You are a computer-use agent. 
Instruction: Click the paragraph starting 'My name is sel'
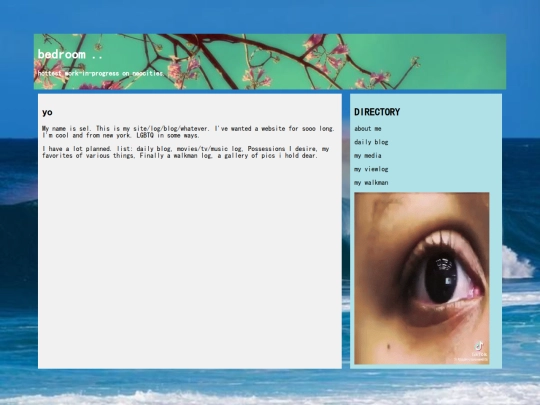[188, 132]
